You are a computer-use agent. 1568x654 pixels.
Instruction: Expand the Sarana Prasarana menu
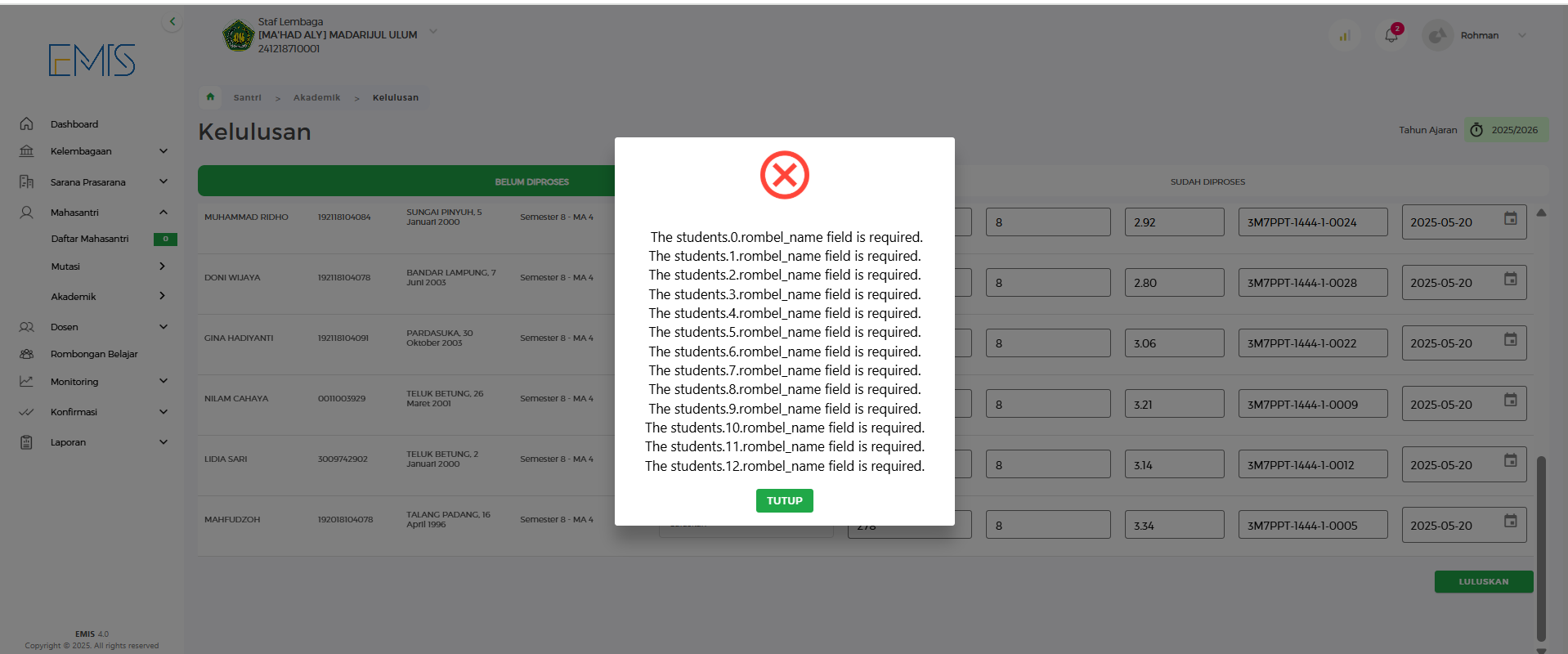163,181
